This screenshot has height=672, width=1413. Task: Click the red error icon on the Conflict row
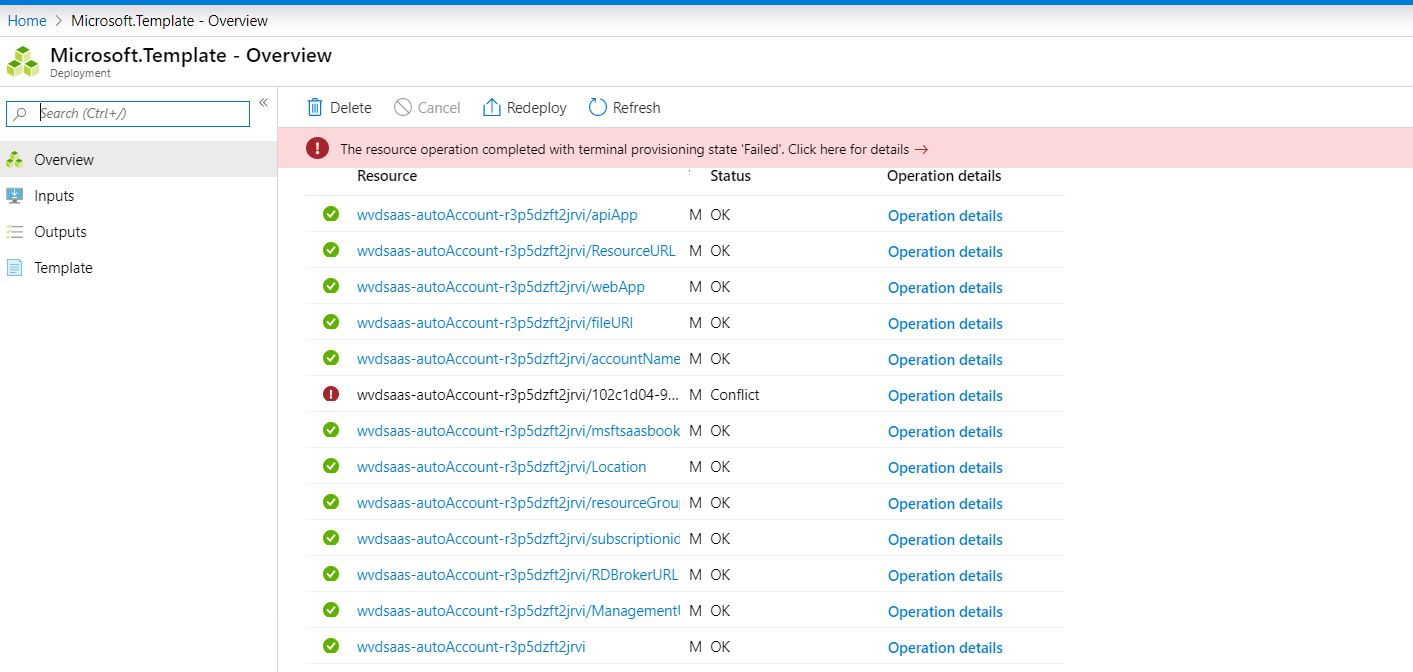pos(330,394)
